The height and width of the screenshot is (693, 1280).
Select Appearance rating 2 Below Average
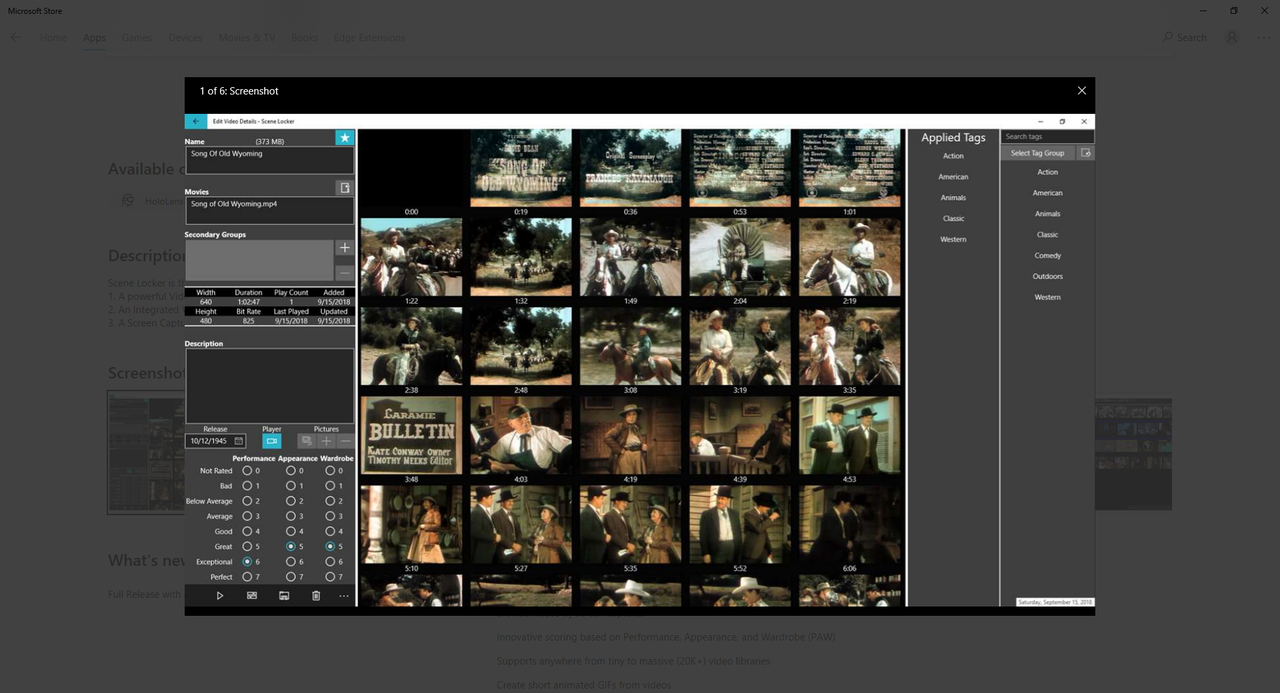coord(290,501)
